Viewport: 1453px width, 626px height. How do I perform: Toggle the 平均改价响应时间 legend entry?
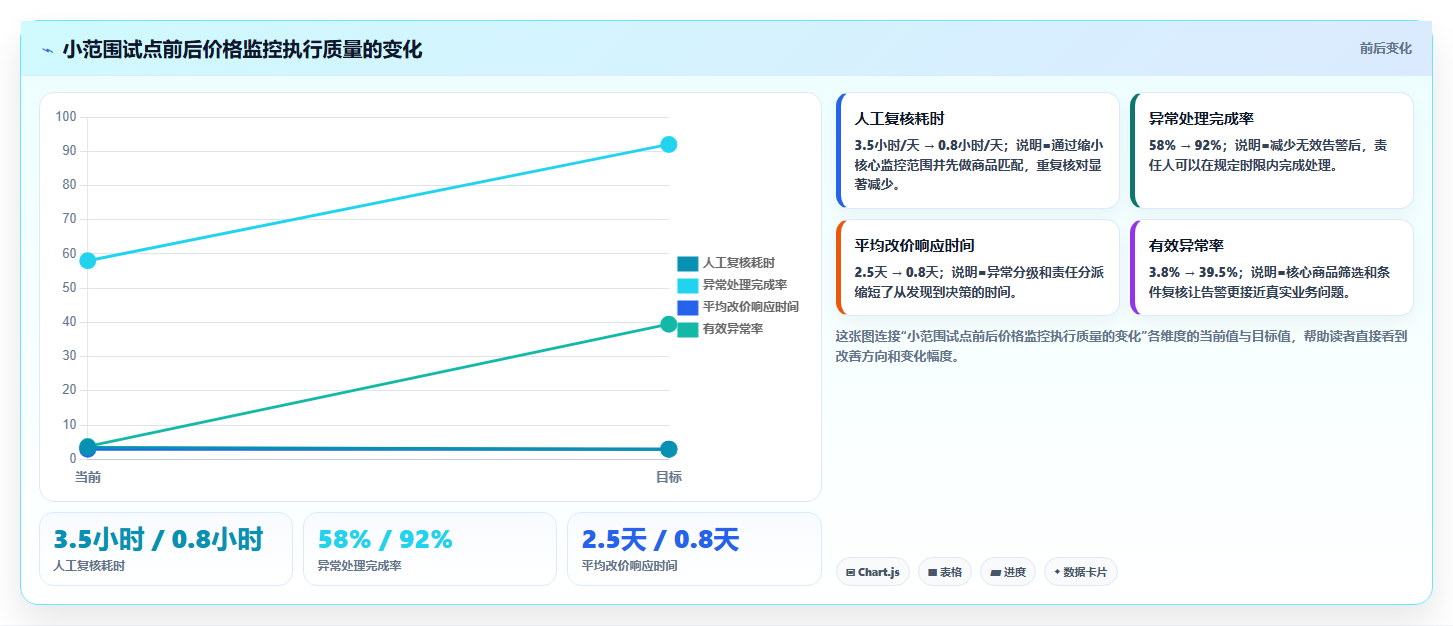tap(738, 307)
